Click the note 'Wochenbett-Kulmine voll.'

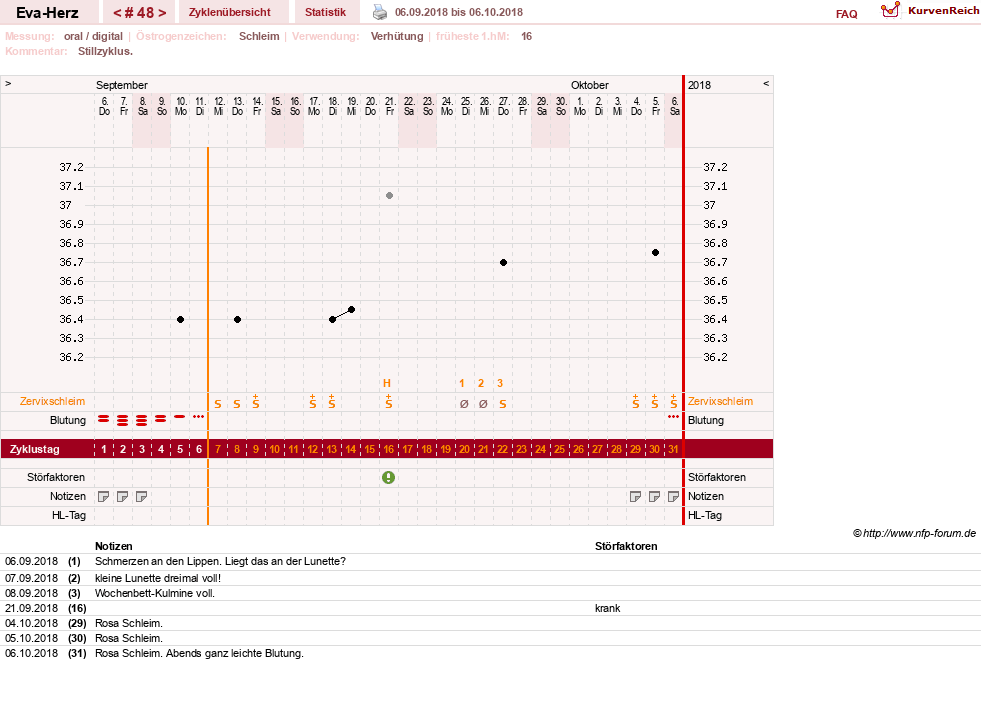[x=155, y=594]
